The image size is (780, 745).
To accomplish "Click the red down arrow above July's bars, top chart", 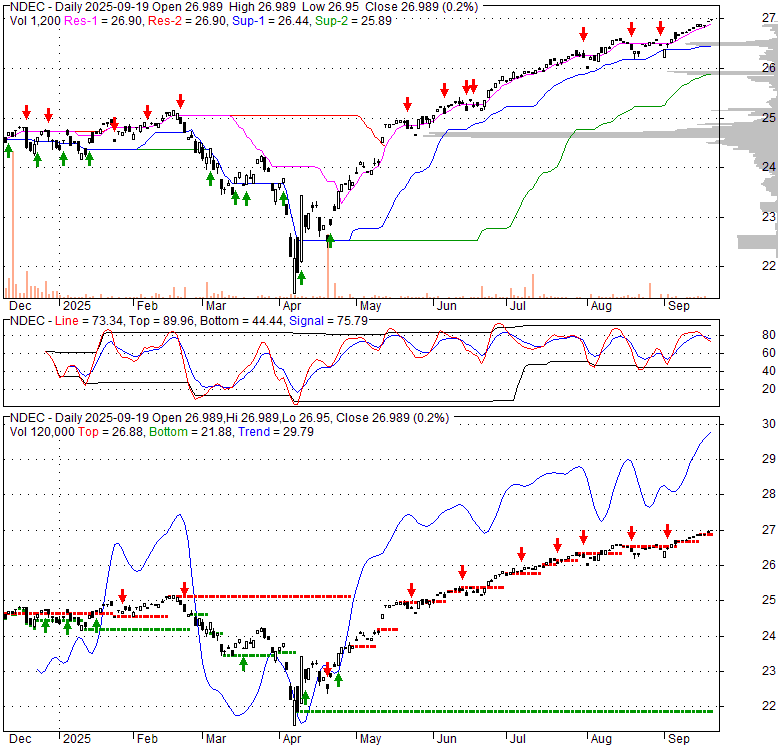I will click(583, 34).
